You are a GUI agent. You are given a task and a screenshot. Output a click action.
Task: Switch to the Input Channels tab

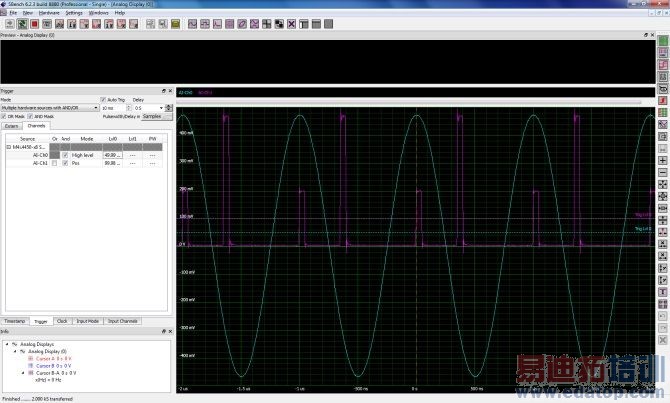[x=124, y=321]
